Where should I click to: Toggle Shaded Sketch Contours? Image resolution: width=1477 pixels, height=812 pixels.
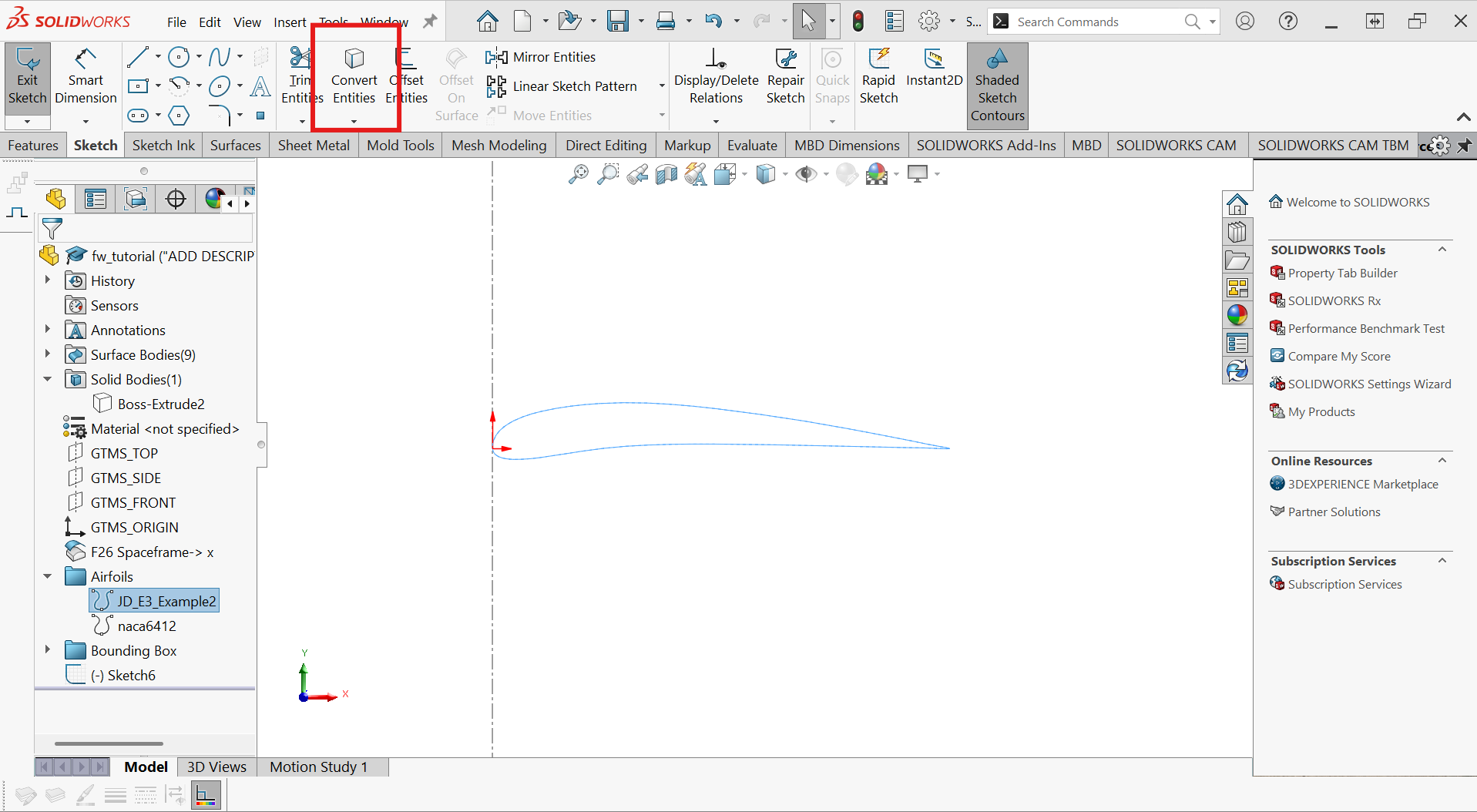coord(997,85)
